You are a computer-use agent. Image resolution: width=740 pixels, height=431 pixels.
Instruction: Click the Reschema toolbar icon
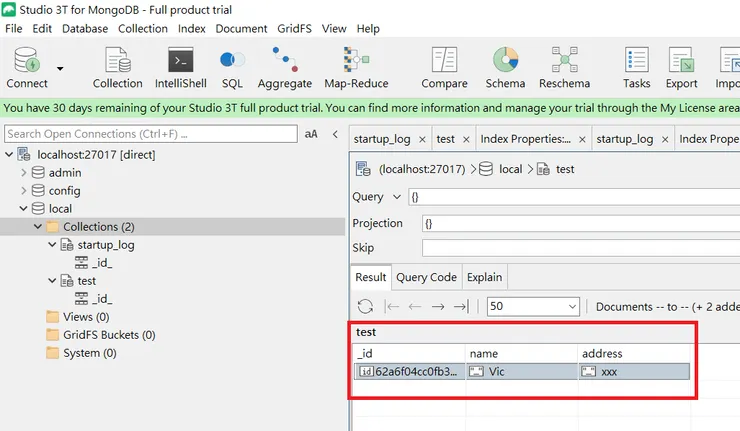point(564,67)
